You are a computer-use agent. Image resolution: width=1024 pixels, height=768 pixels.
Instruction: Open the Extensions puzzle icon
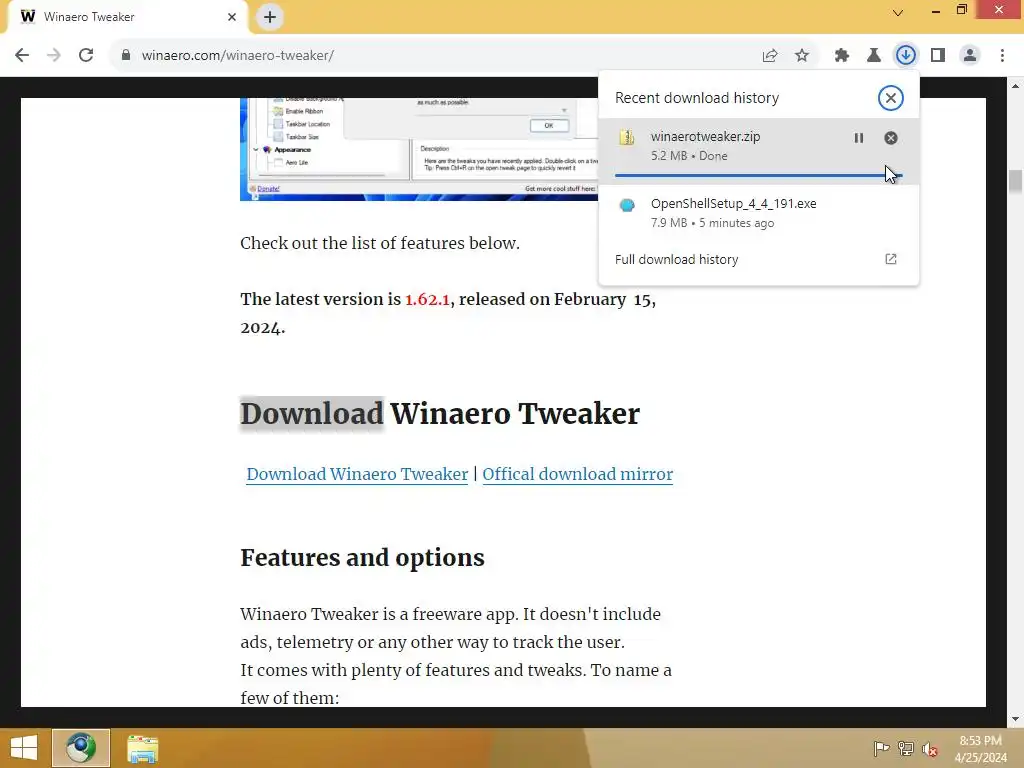[842, 56]
